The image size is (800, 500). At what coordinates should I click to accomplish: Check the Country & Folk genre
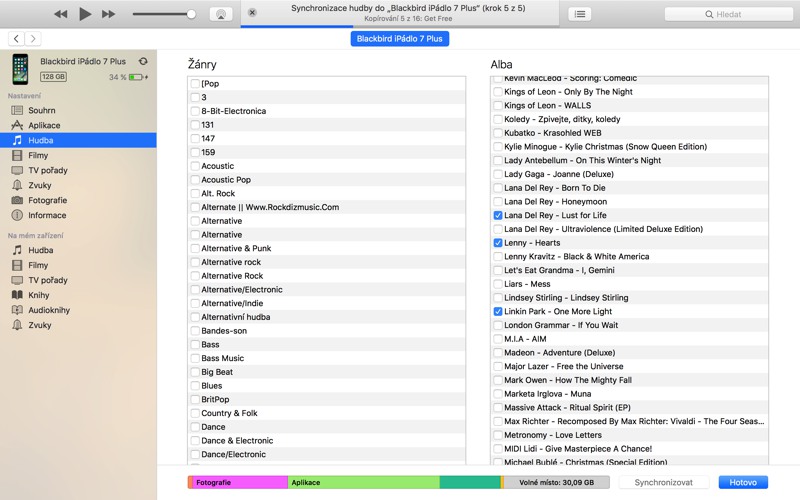click(195, 413)
